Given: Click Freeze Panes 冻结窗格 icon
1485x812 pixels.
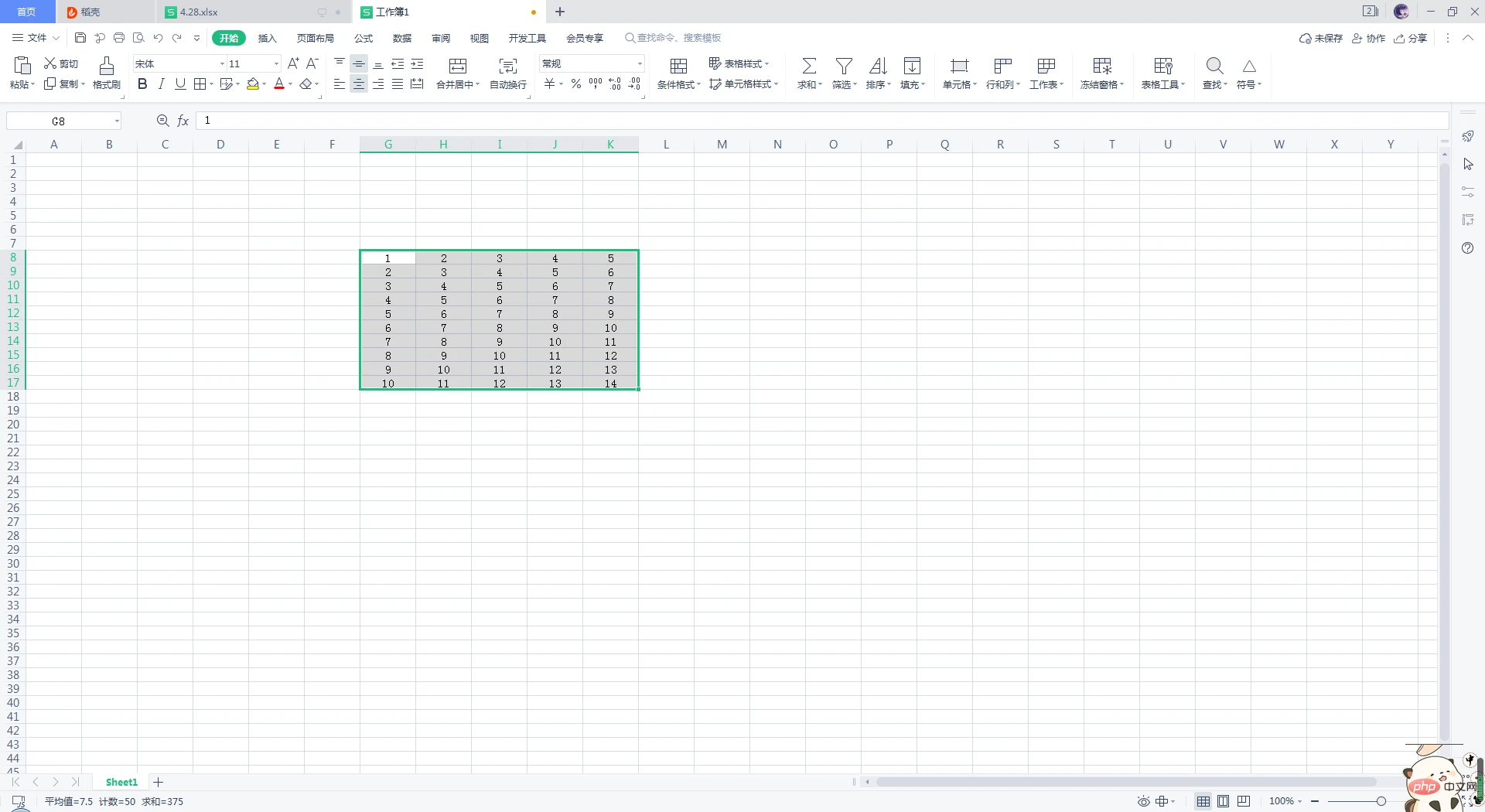Looking at the screenshot, I should 1102,66.
